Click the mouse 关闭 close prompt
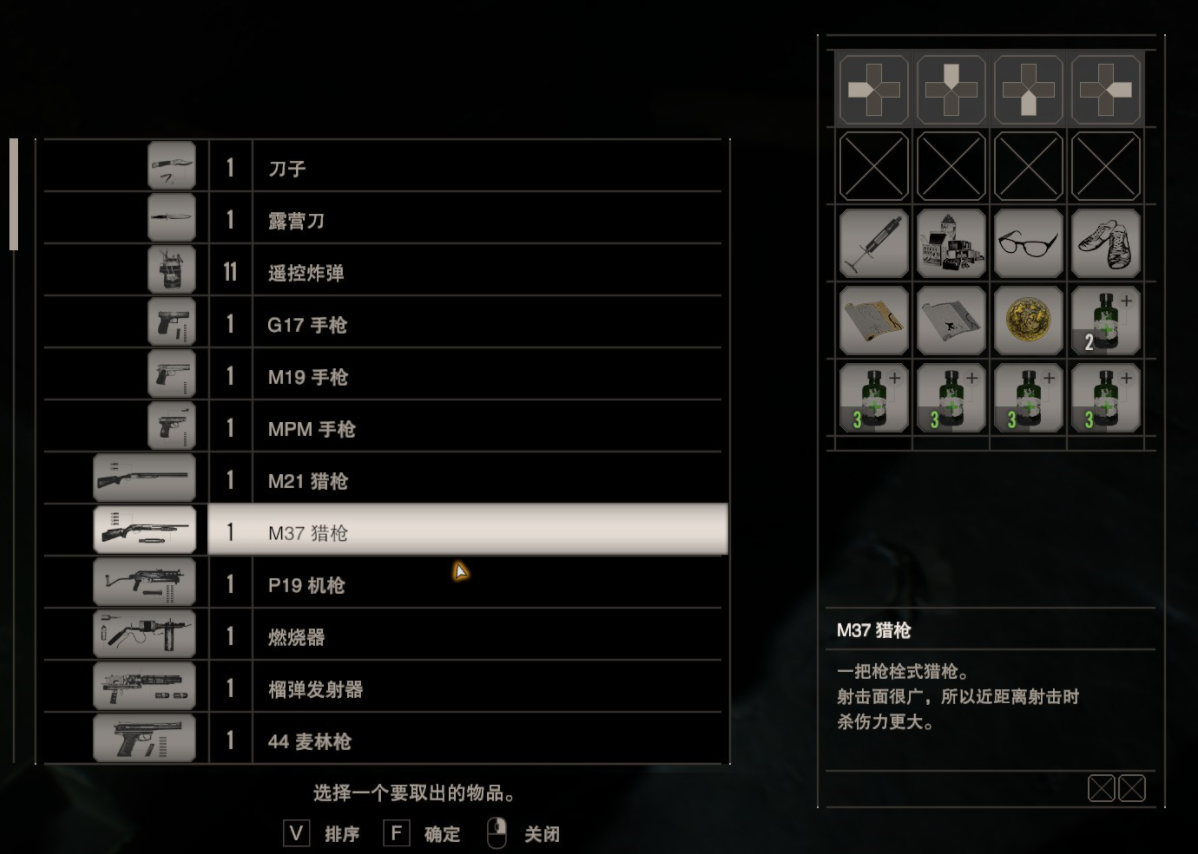The height and width of the screenshot is (854, 1198). pos(523,833)
